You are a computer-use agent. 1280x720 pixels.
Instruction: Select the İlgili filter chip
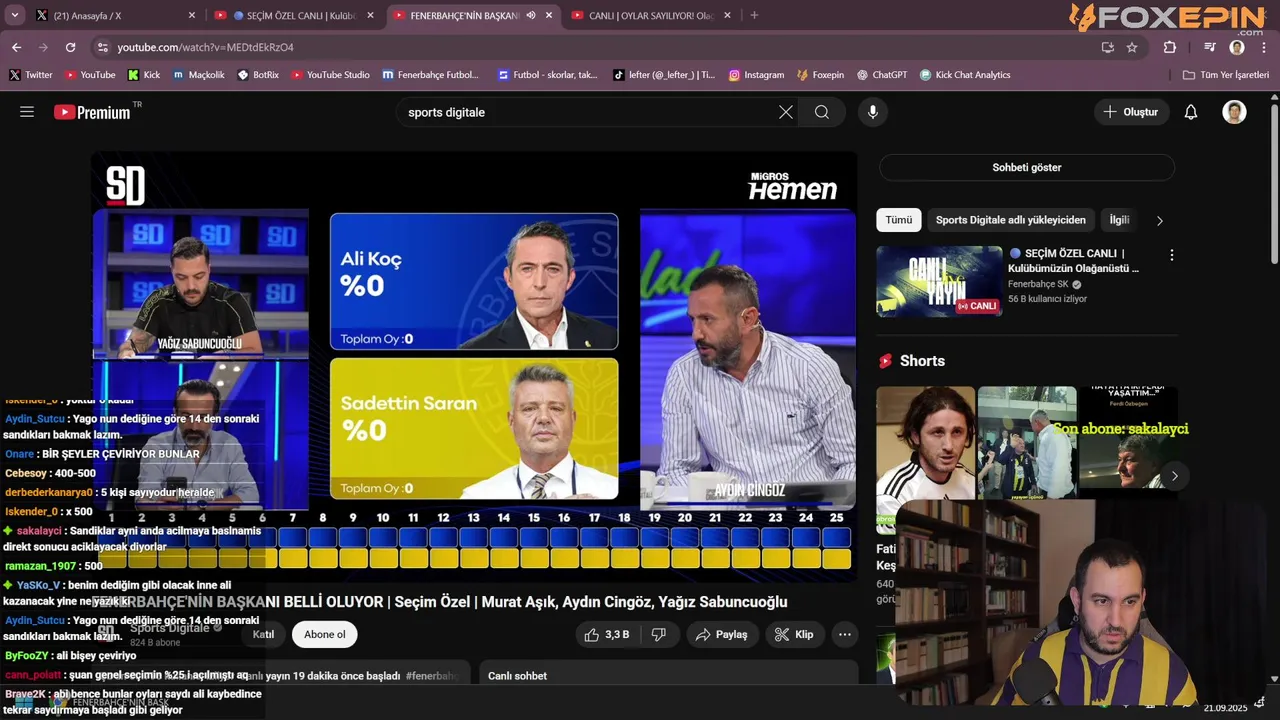1119,220
